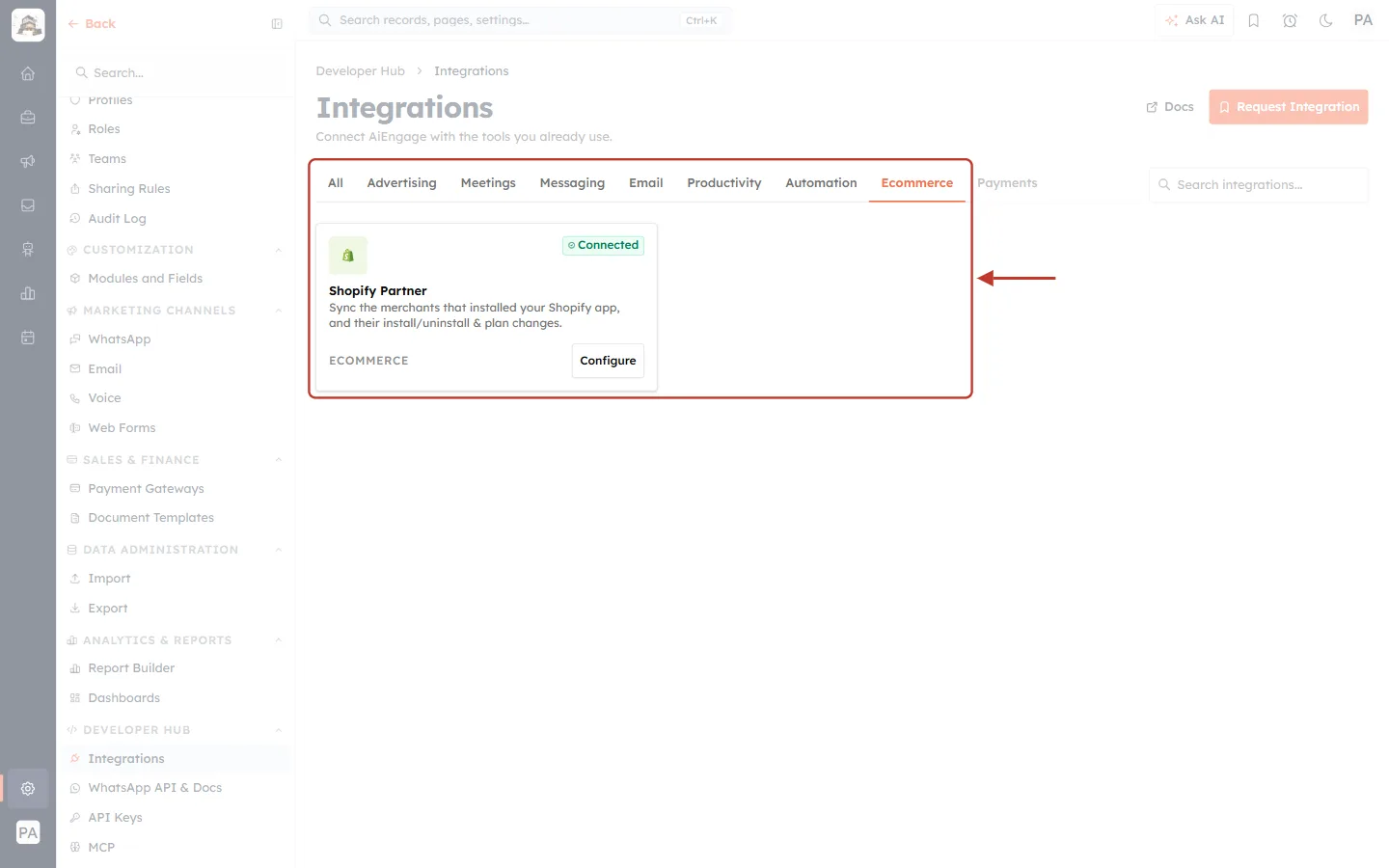The image size is (1389, 868).
Task: Open the Docs link
Action: tap(1170, 107)
